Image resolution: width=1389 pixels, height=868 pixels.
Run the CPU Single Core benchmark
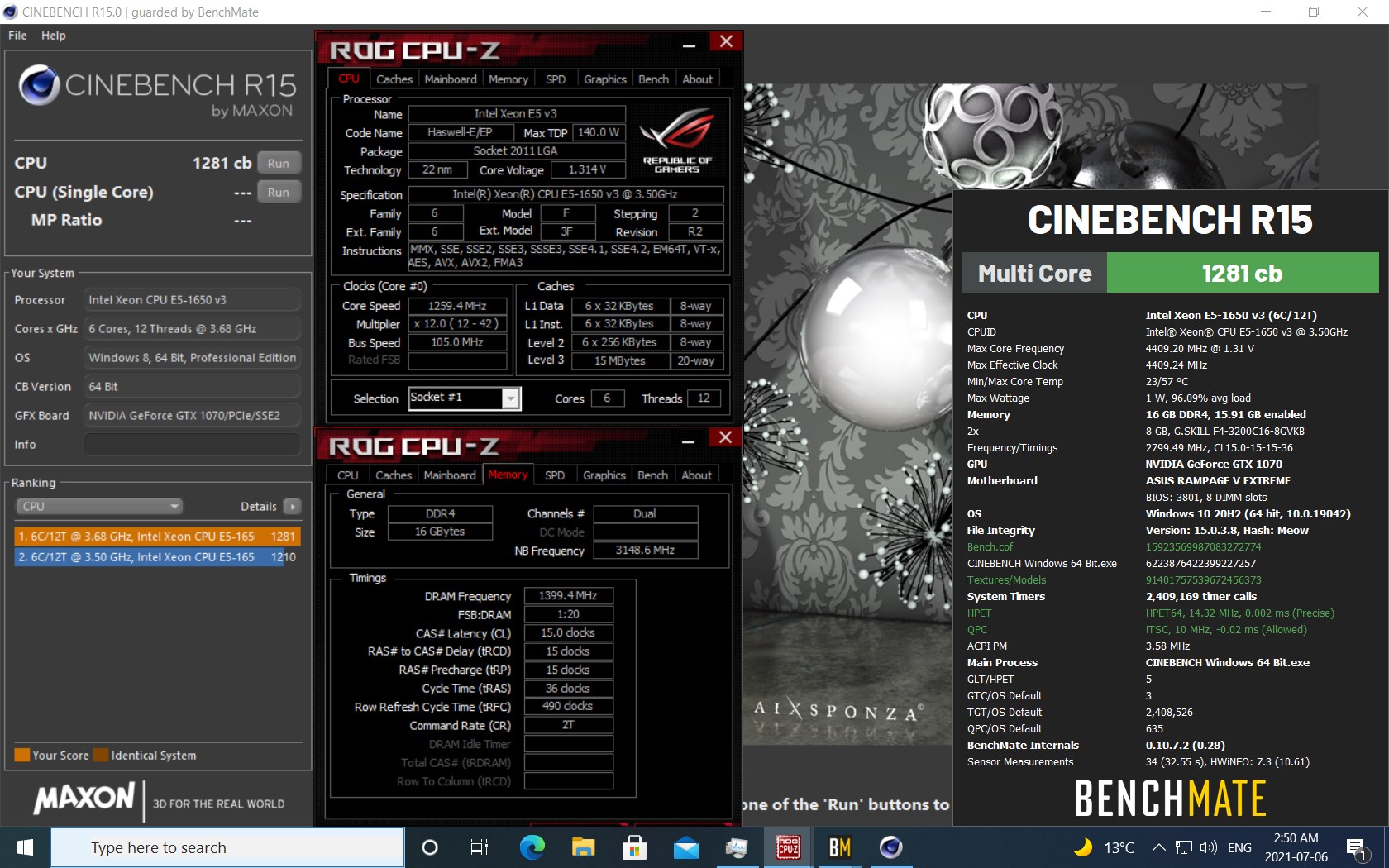click(x=279, y=192)
